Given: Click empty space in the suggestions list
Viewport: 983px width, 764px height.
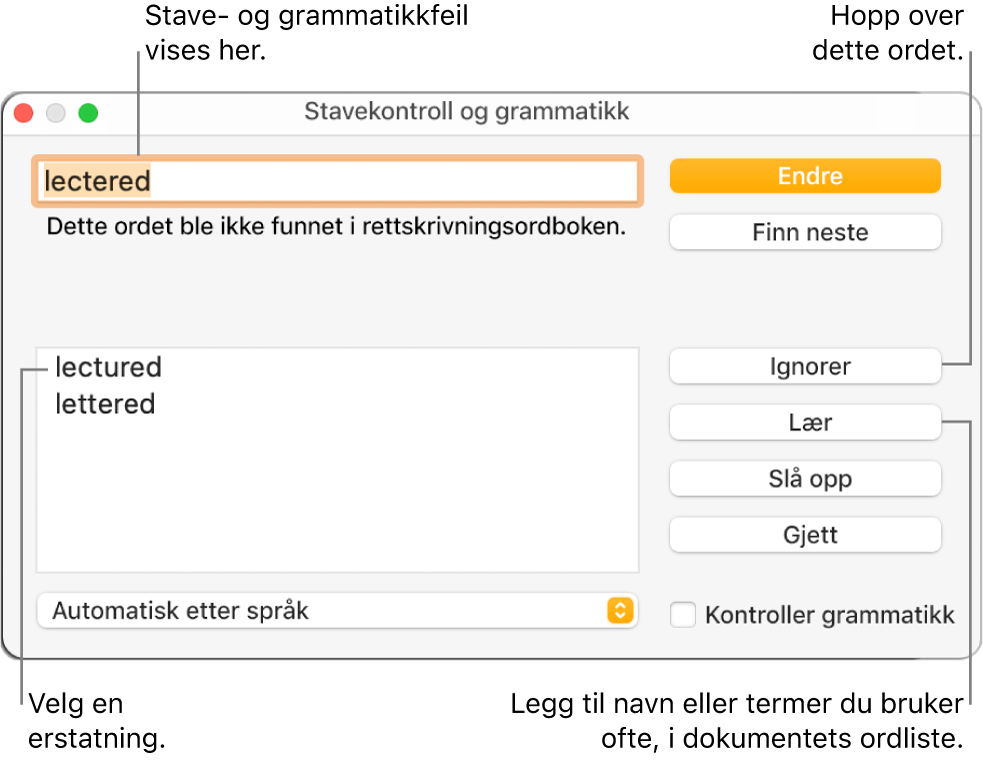Looking at the screenshot, I should point(337,500).
